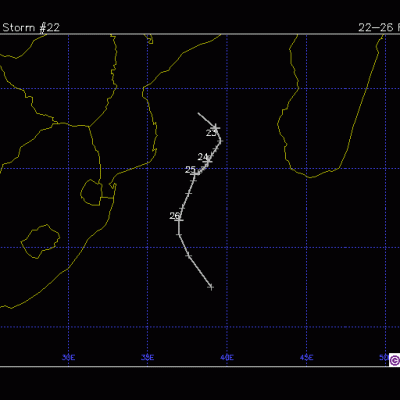Click the 40E longitude label
This screenshot has height=400, width=400.
(227, 358)
